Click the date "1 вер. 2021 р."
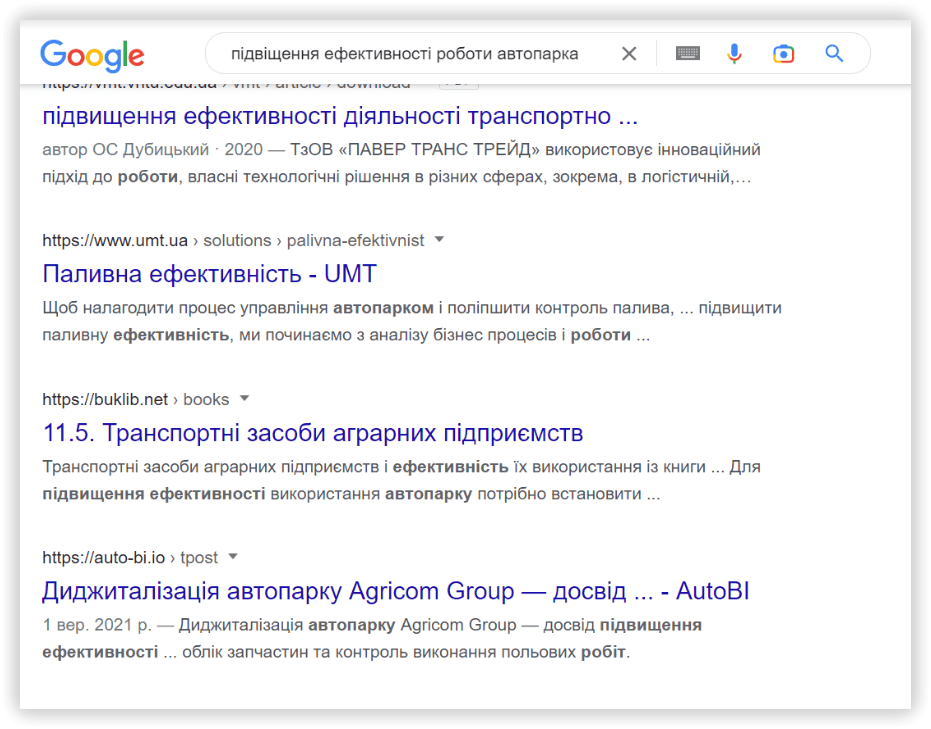Viewport: 931px width, 729px height. [x=97, y=625]
